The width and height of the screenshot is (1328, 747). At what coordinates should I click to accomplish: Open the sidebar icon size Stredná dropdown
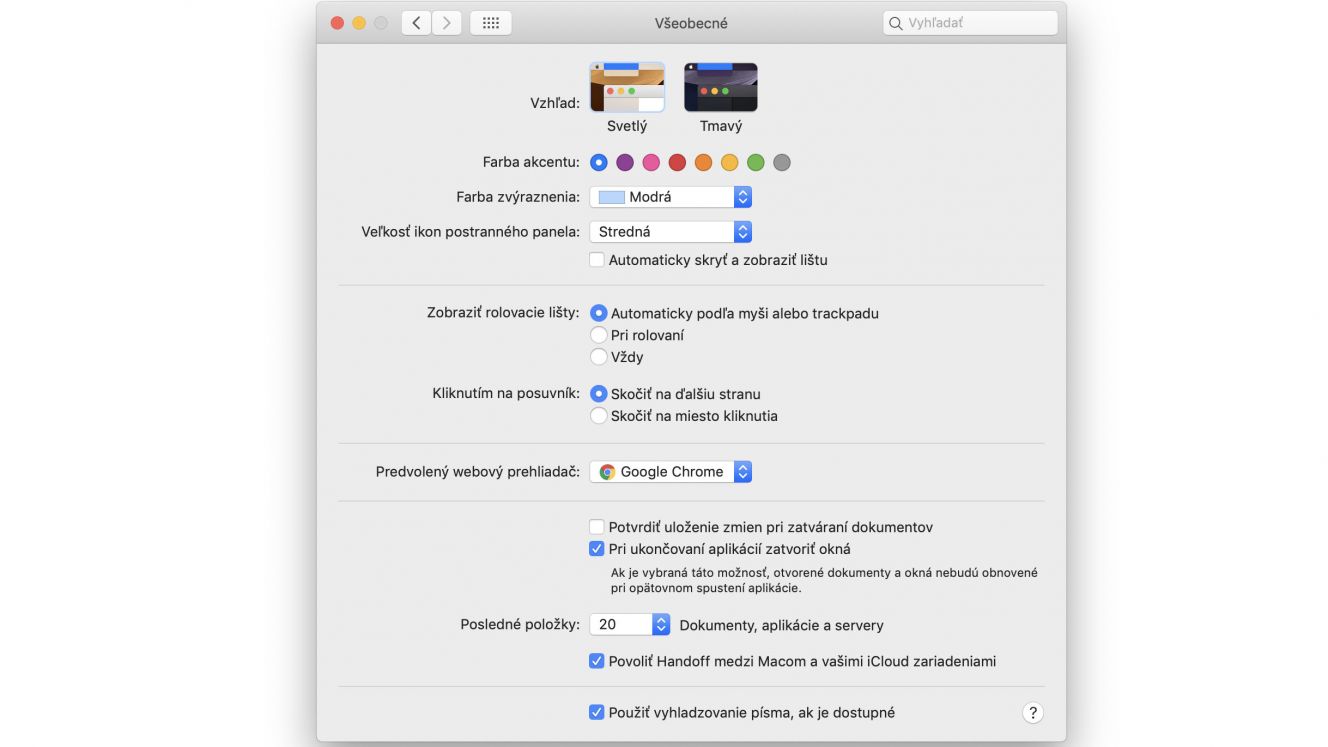pyautogui.click(x=670, y=232)
